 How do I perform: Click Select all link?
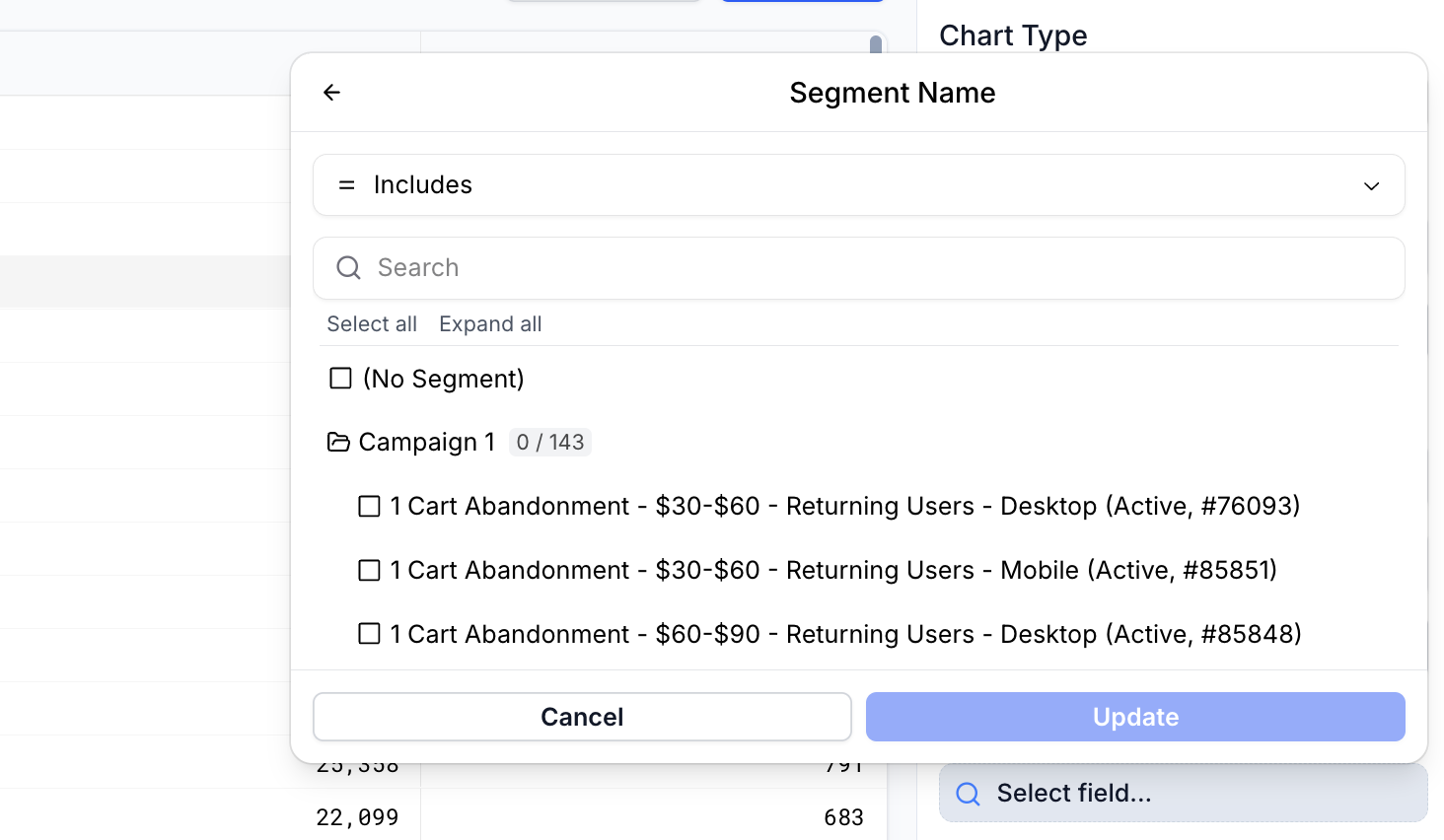372,324
